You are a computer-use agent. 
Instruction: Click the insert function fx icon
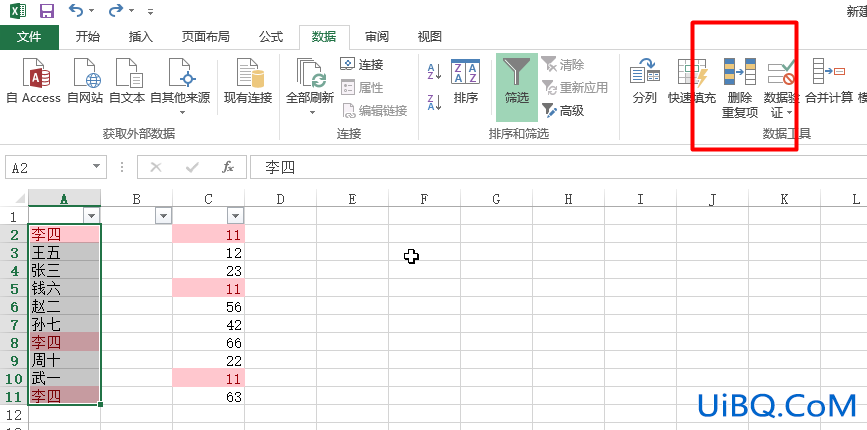(x=228, y=167)
